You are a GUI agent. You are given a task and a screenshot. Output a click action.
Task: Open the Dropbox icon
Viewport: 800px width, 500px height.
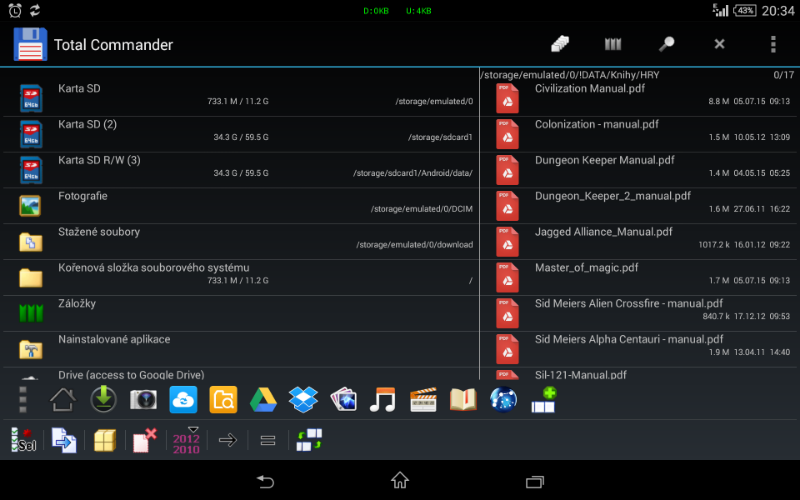click(303, 399)
